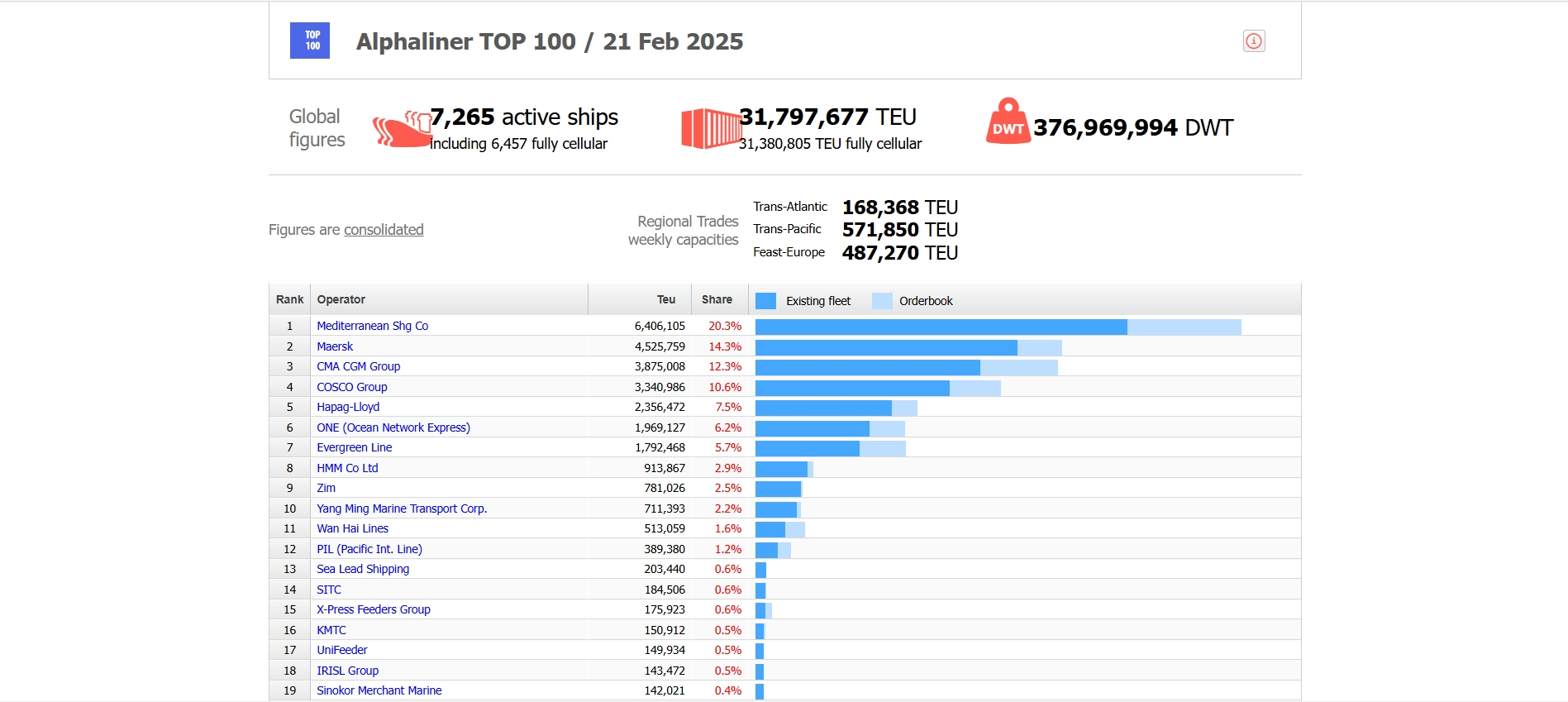Open the consolidated link

coord(384,230)
